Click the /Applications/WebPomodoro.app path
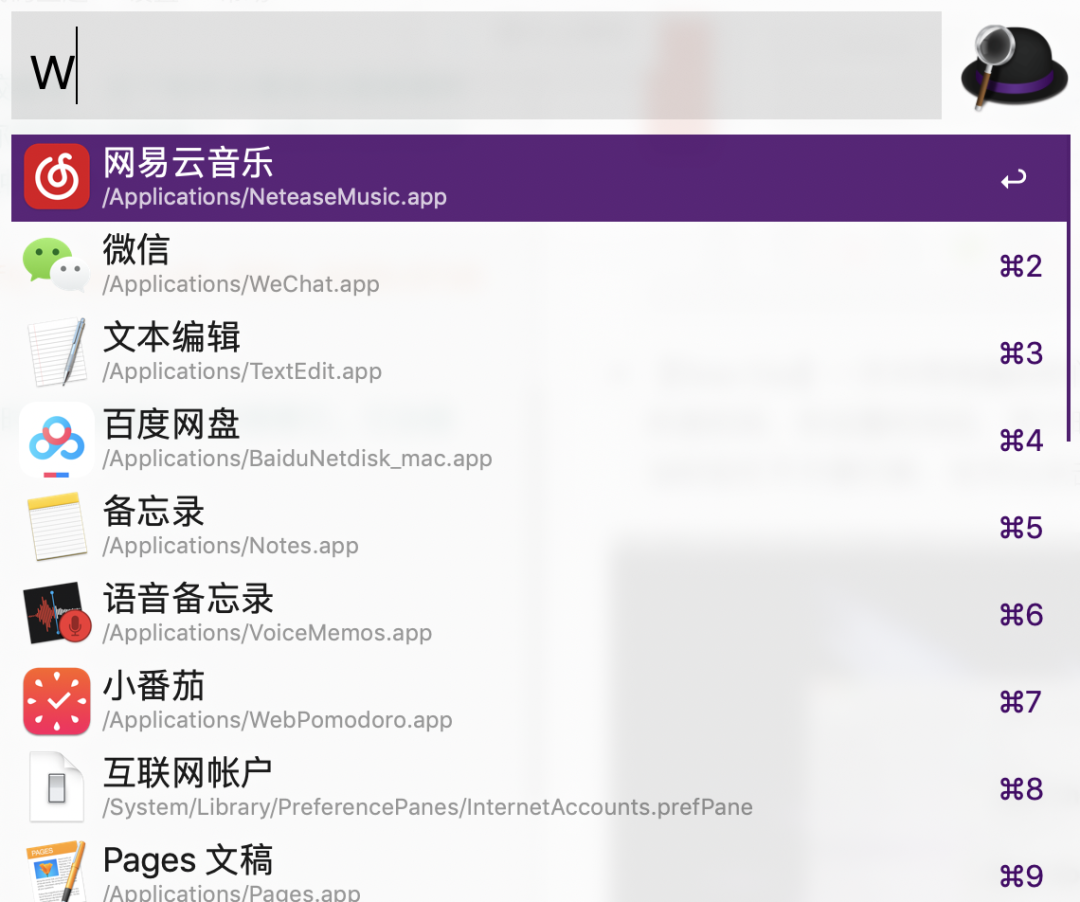 278,721
